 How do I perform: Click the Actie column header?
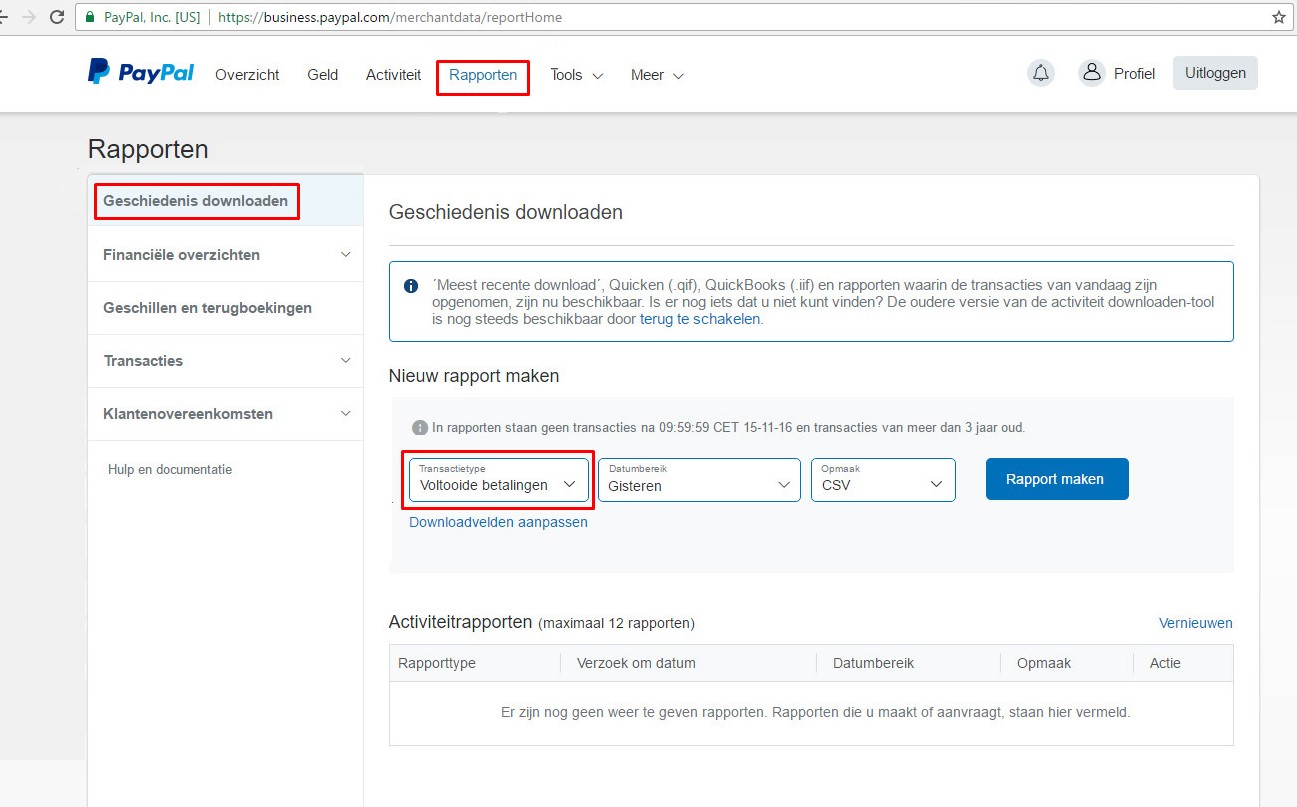(1165, 663)
